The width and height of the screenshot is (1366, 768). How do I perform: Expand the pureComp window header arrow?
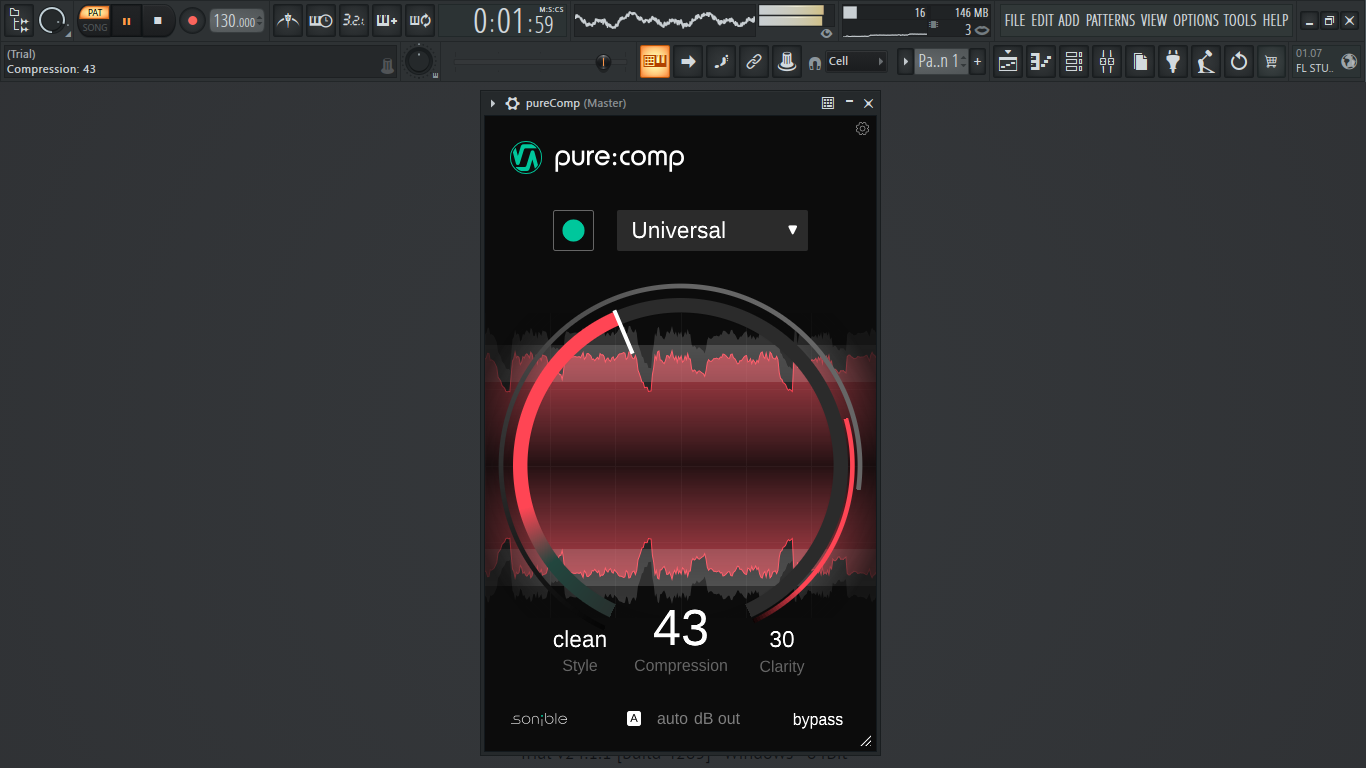click(x=491, y=103)
